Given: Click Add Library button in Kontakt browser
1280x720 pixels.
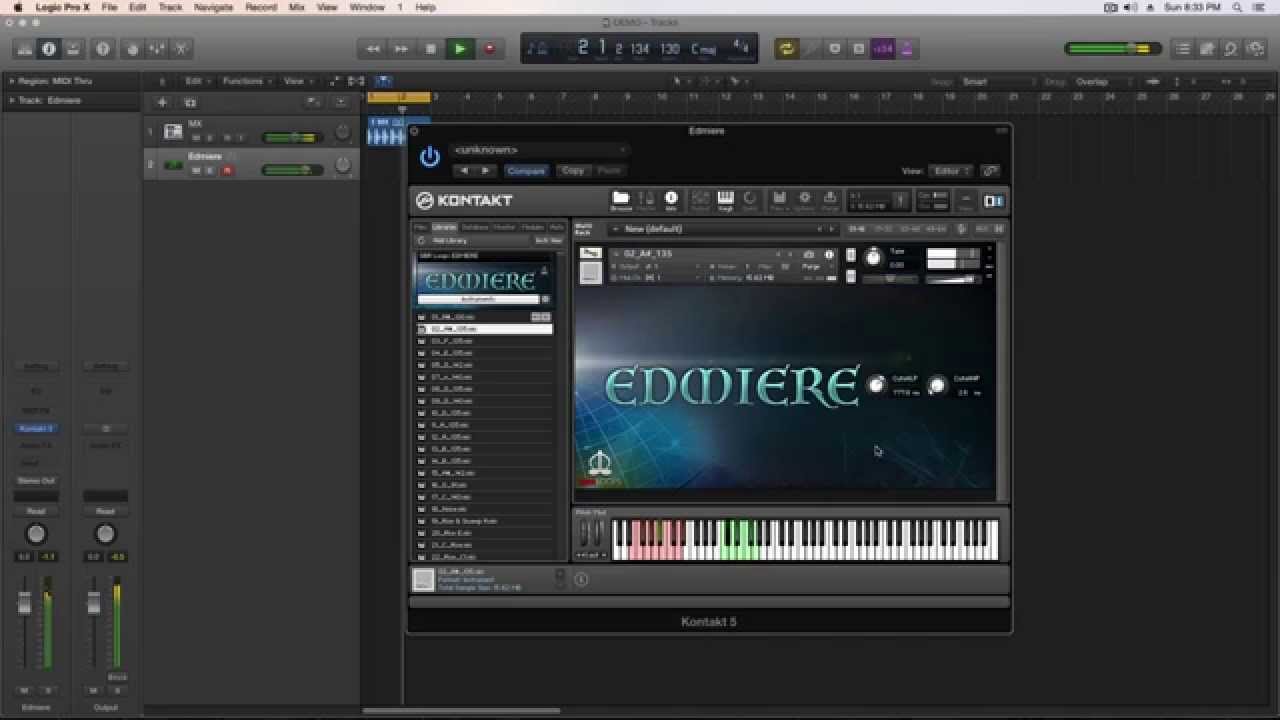Looking at the screenshot, I should point(449,240).
